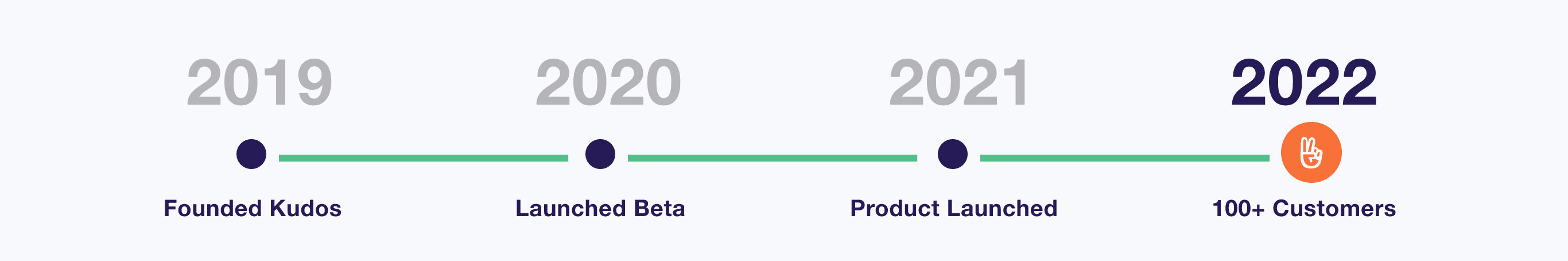The image size is (1568, 261).
Task: Select the dark dot under 2021
Action: [953, 153]
